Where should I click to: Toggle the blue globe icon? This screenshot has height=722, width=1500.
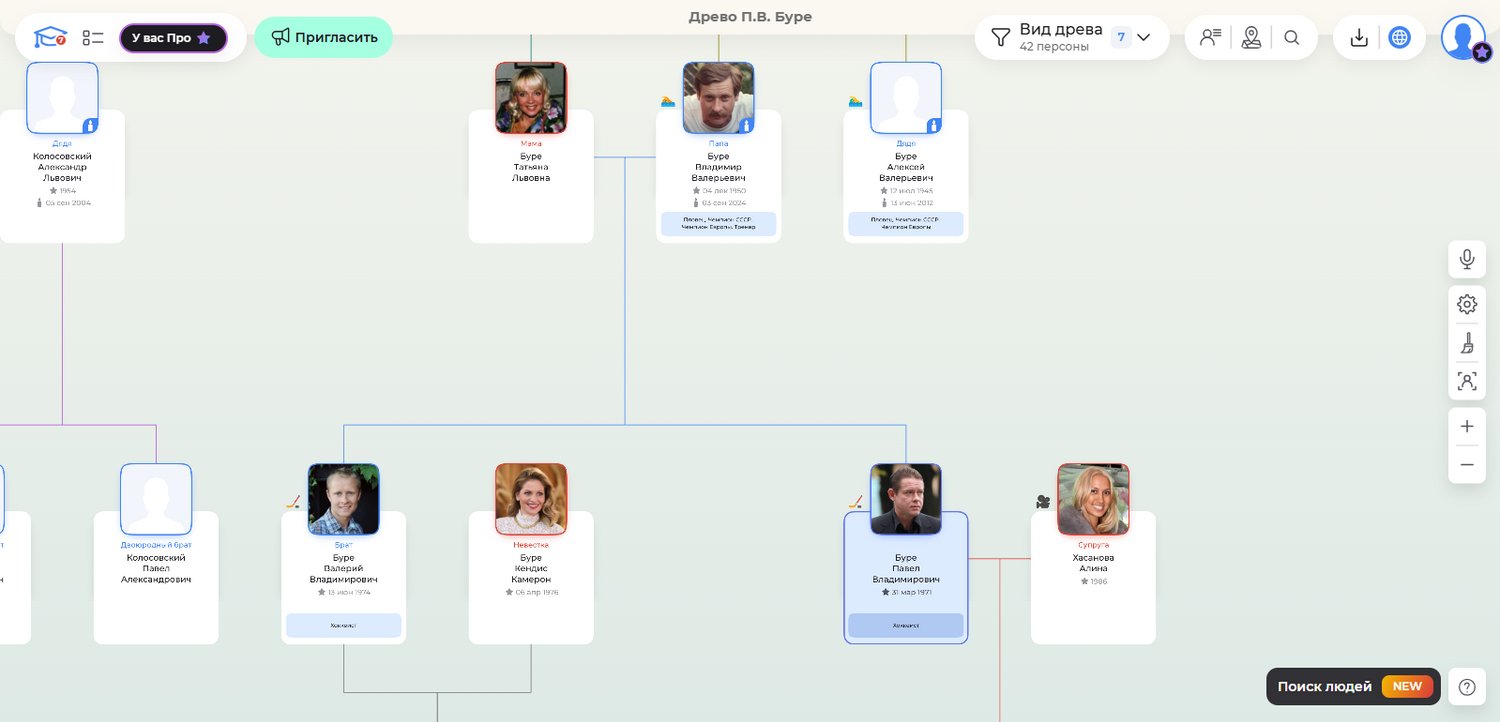1400,38
